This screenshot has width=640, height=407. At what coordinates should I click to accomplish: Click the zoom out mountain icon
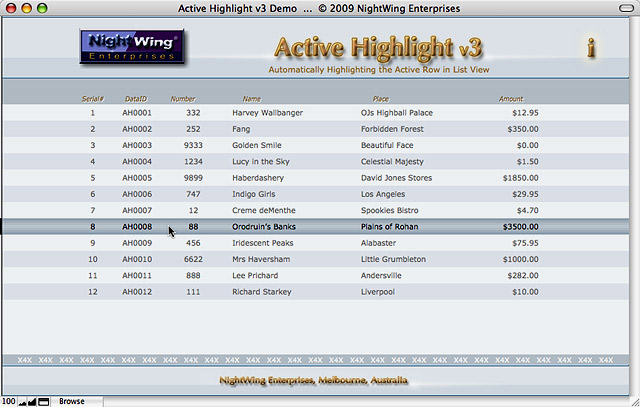(22, 402)
